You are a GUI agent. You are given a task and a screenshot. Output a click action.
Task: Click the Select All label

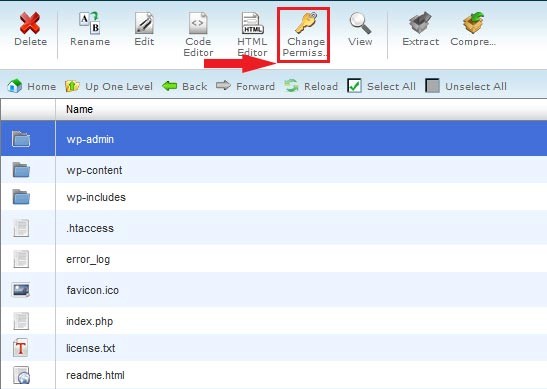(x=391, y=87)
